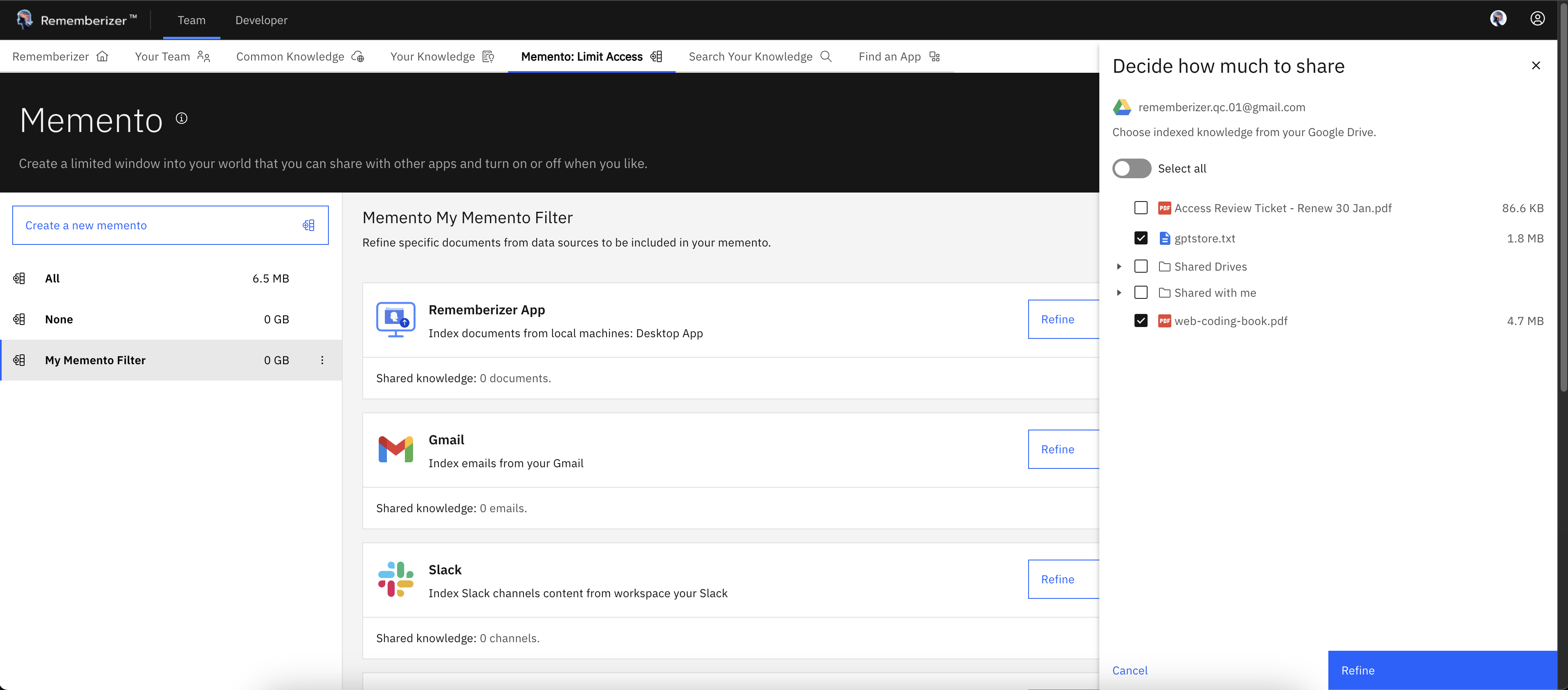Toggle the Select all switch
Image resolution: width=1568 pixels, height=690 pixels.
1132,168
